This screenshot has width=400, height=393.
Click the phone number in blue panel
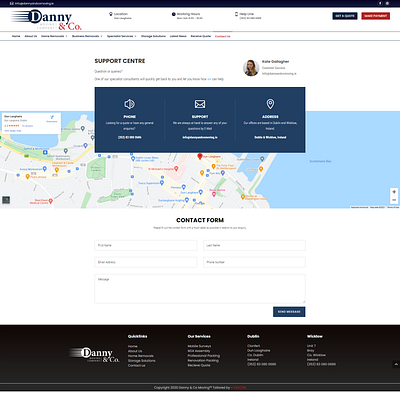(x=130, y=137)
